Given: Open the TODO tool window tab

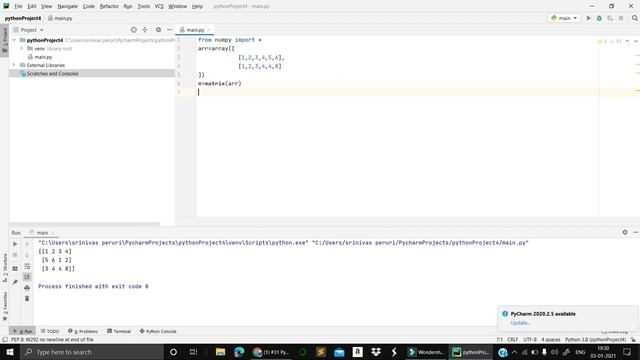Looking at the screenshot, I should tap(50, 331).
